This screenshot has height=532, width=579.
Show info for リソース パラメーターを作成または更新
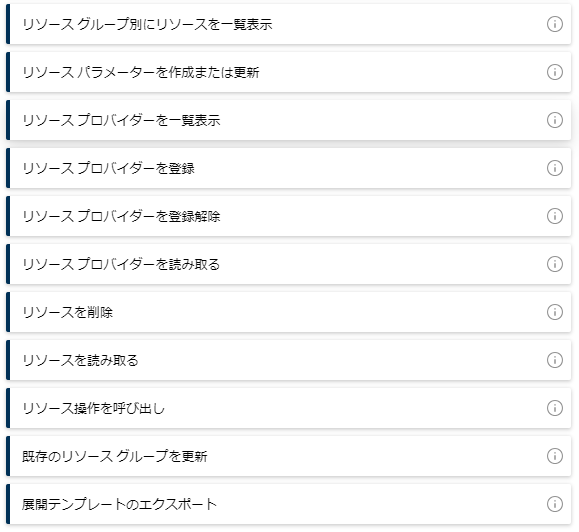[554, 72]
